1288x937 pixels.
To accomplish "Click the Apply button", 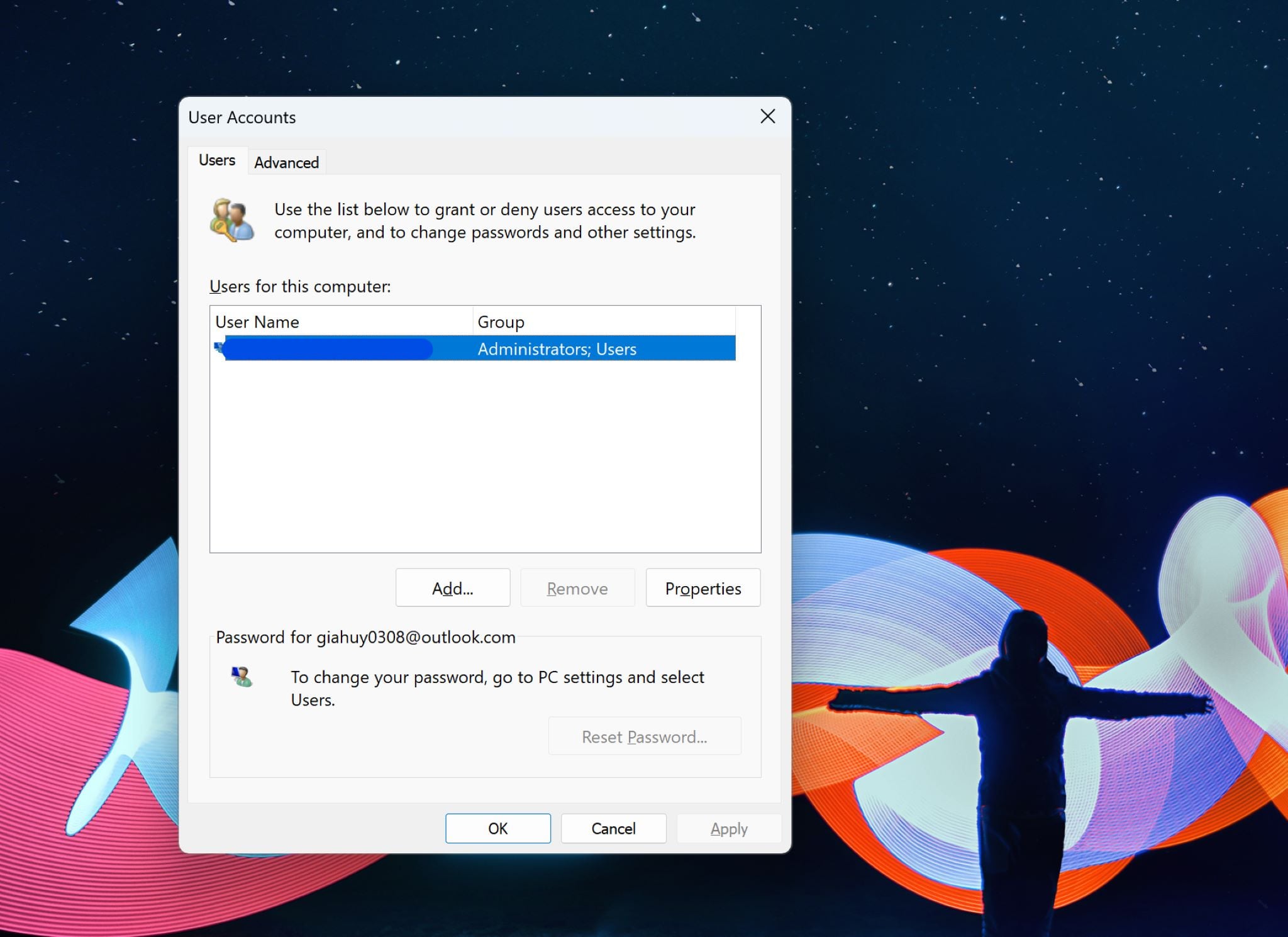I will click(729, 828).
